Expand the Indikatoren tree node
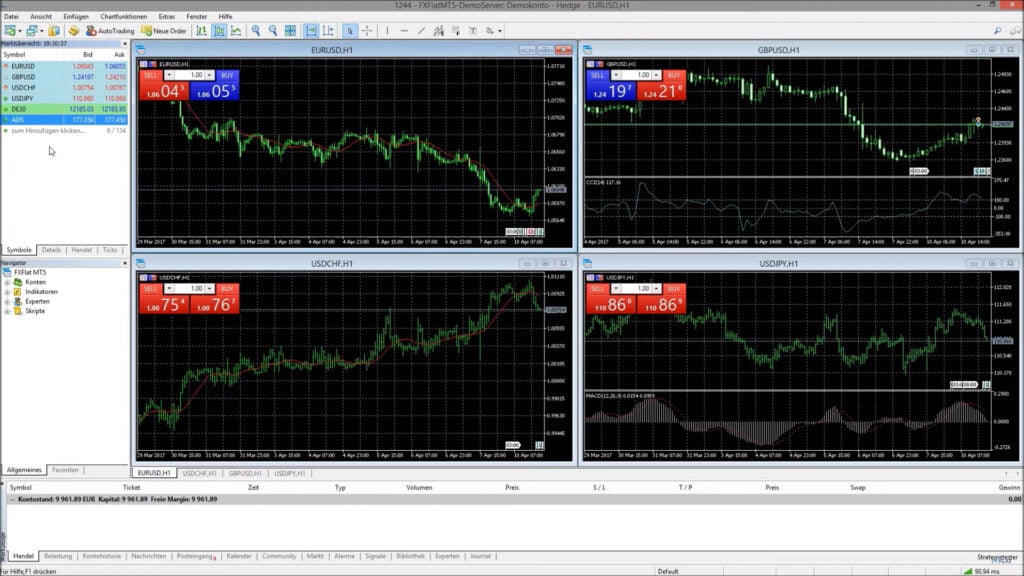The image size is (1024, 576). pos(7,292)
